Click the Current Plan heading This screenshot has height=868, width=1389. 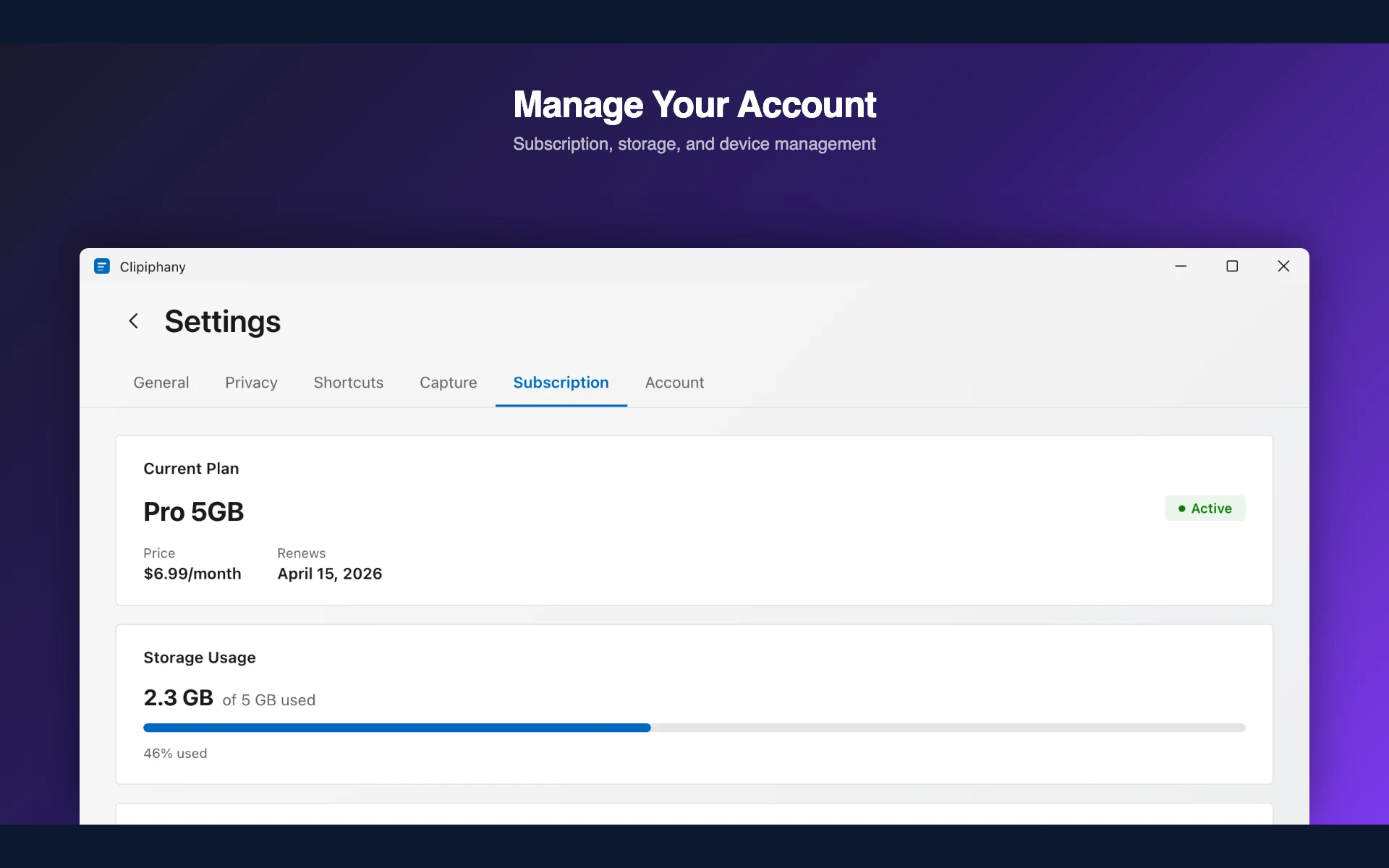191,469
